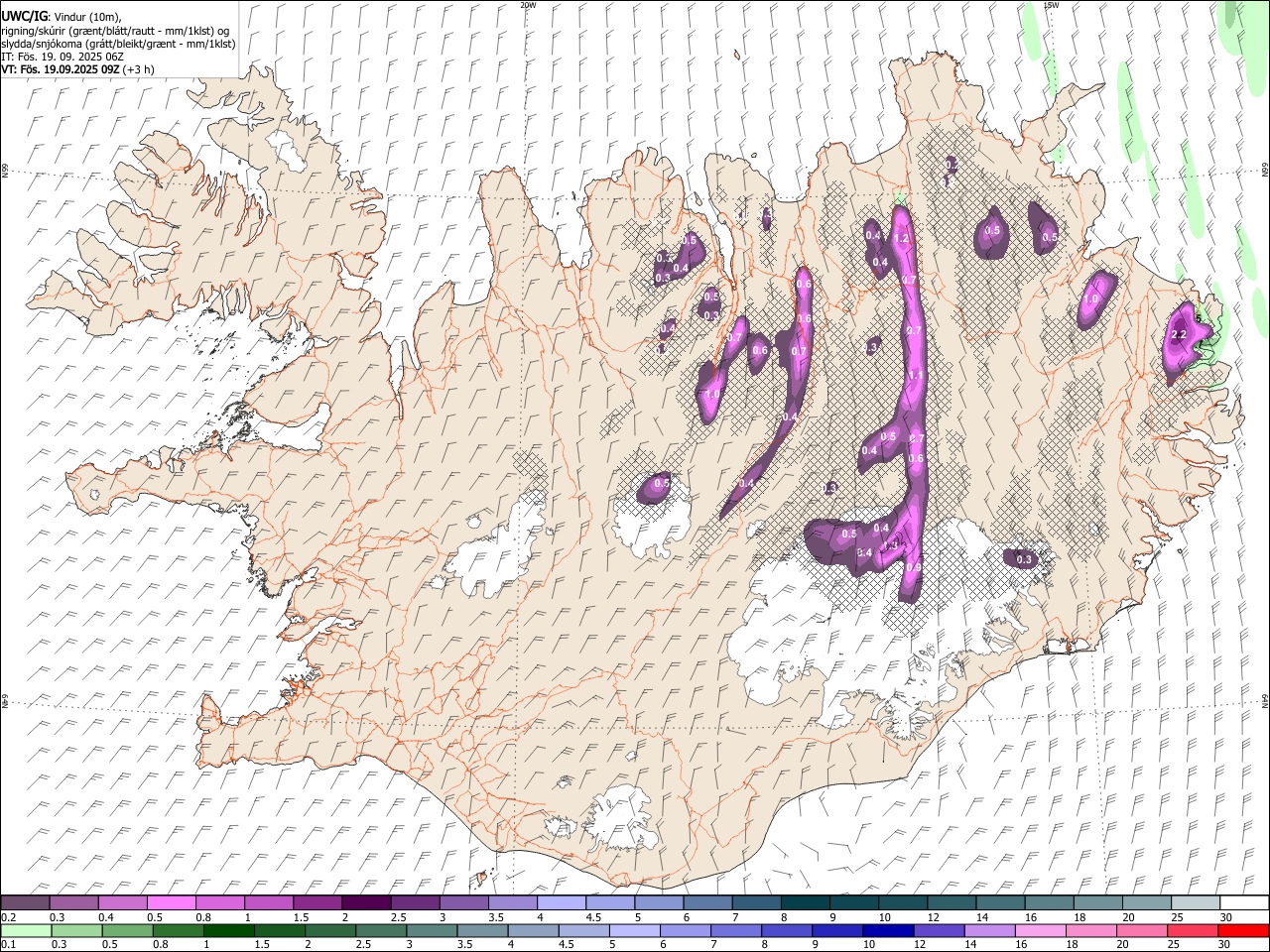Click the '0.1' value under the rain scale

click(x=9, y=944)
